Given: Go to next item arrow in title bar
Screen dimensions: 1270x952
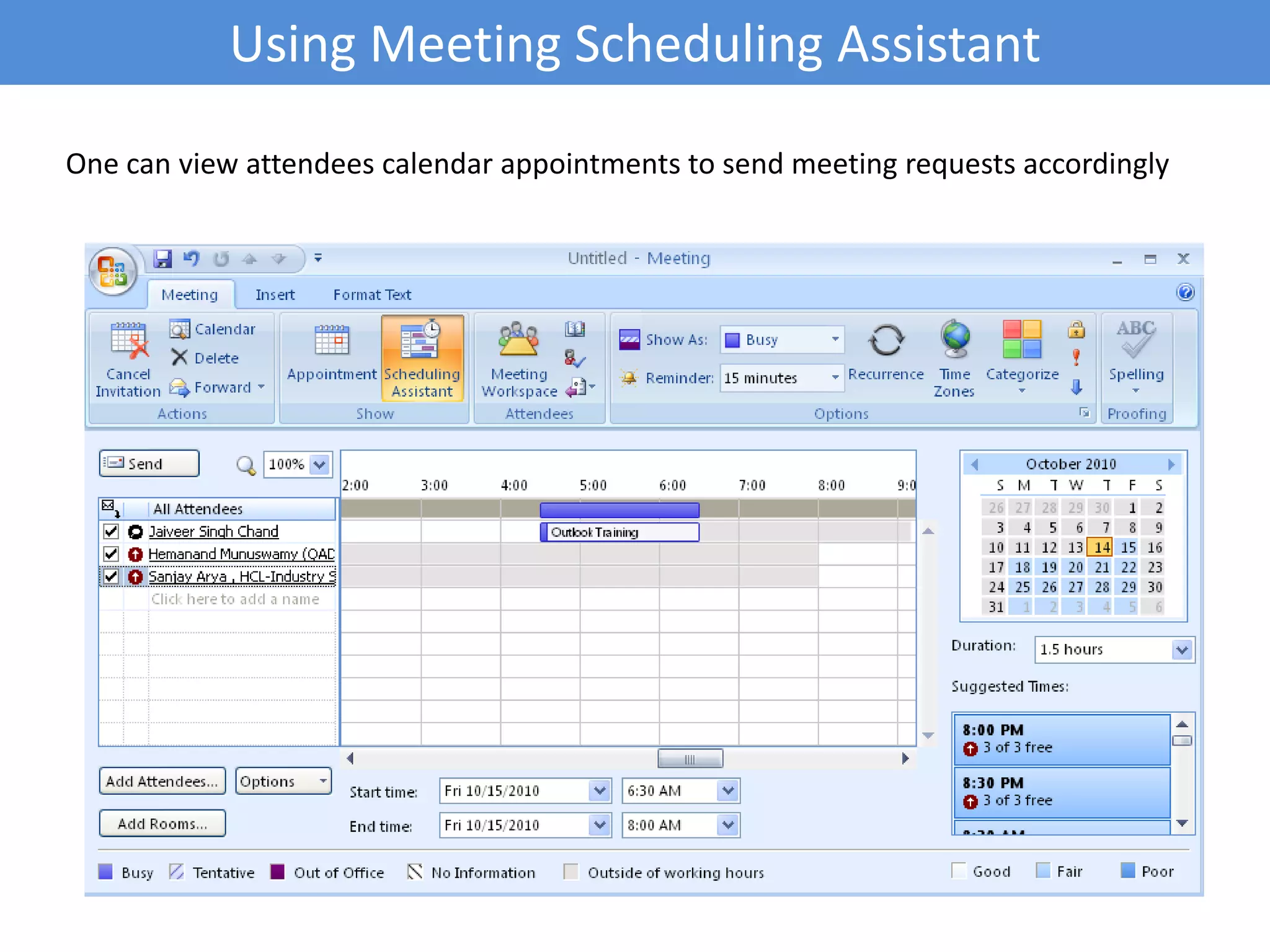Looking at the screenshot, I should pyautogui.click(x=279, y=258).
